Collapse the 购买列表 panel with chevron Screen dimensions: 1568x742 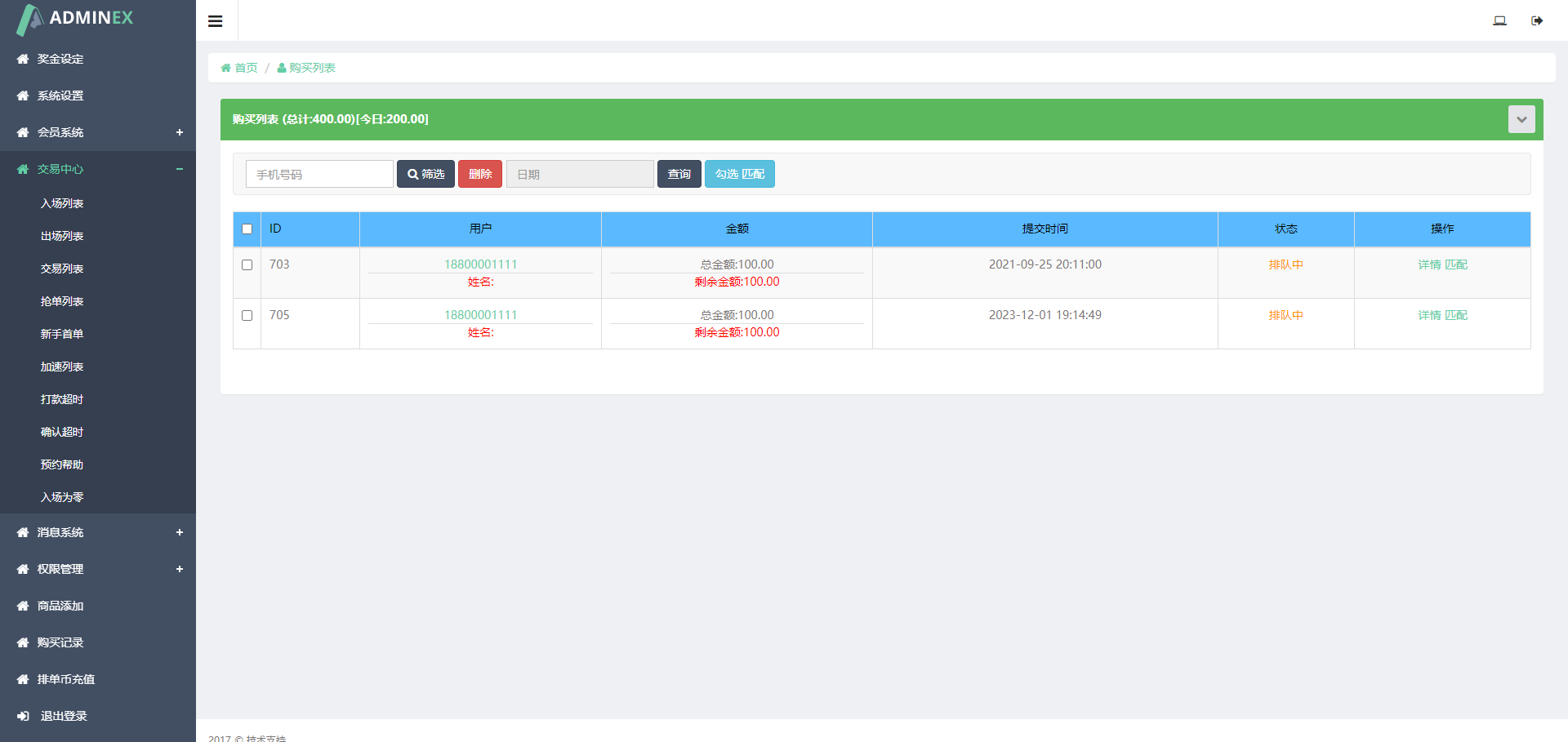tap(1521, 119)
